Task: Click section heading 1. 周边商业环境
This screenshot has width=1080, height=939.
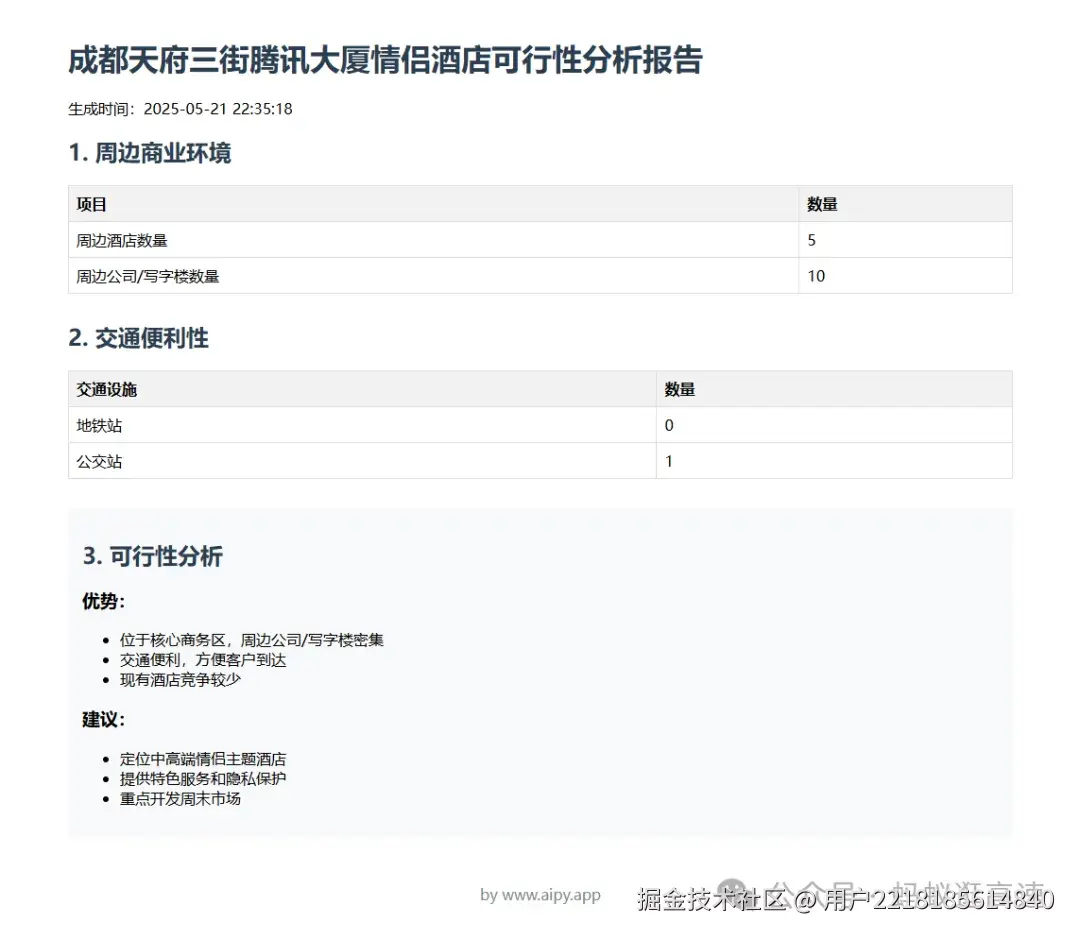Action: tap(151, 153)
